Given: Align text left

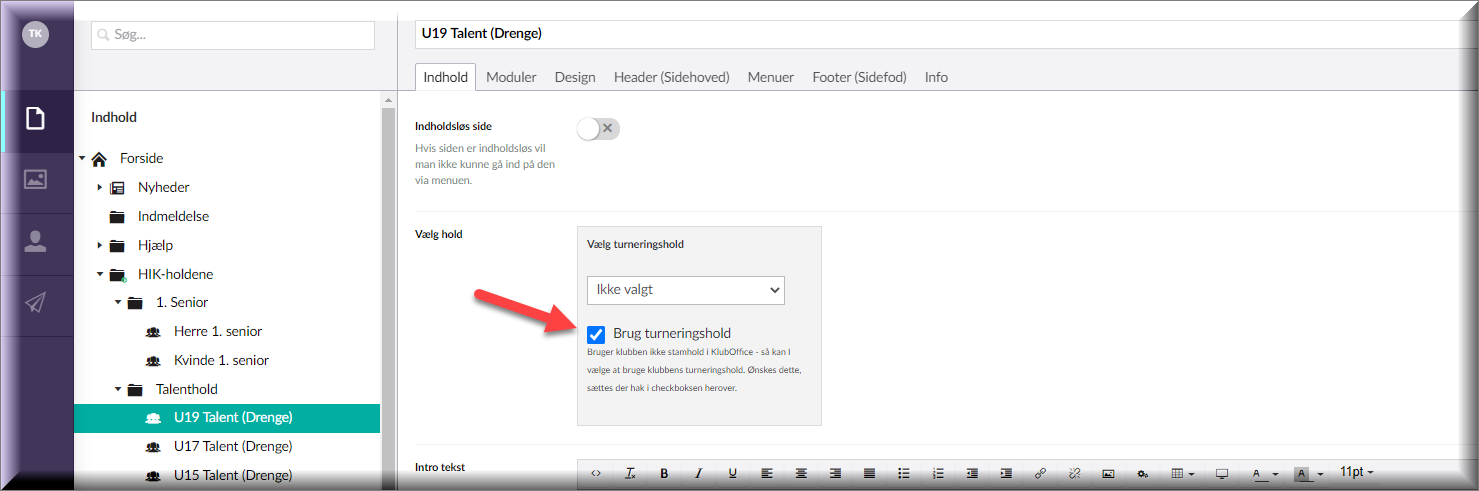Looking at the screenshot, I should click(x=767, y=473).
